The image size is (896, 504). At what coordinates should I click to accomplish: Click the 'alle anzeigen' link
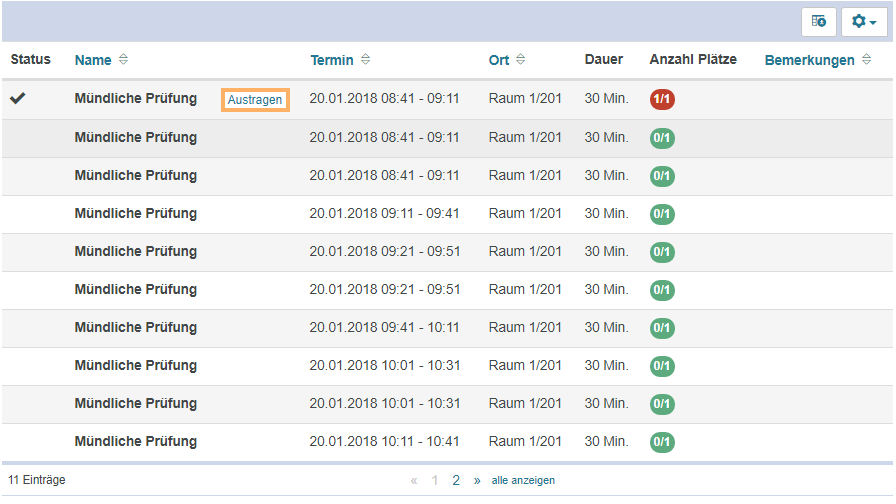[523, 480]
